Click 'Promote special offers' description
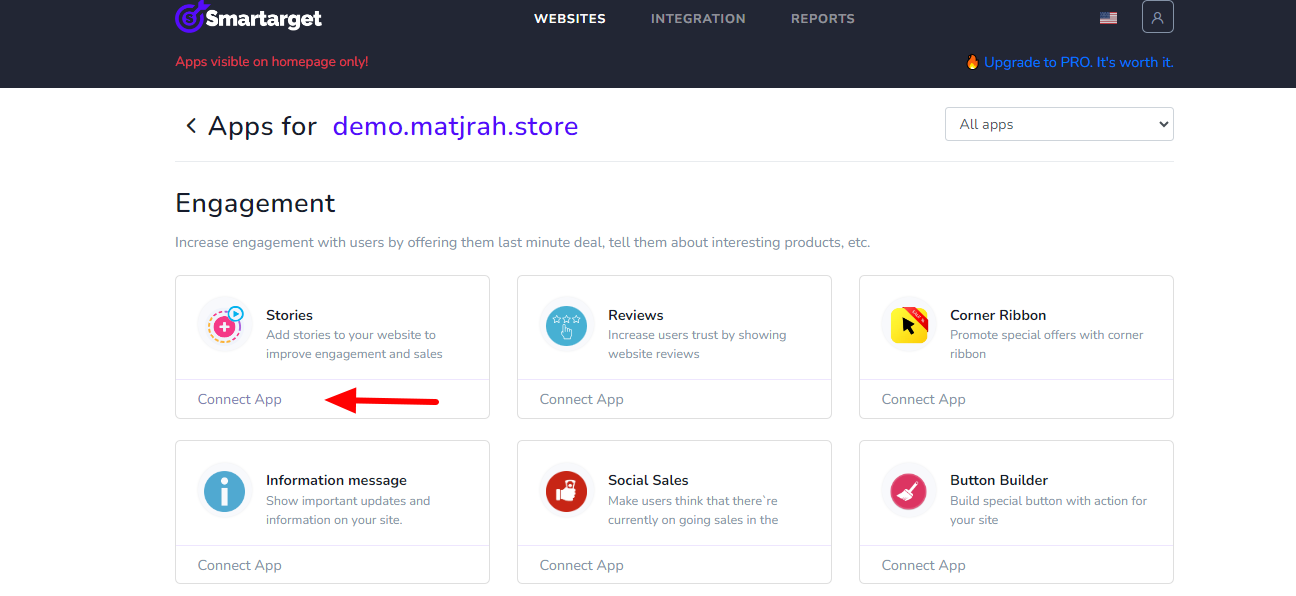The height and width of the screenshot is (596, 1296). (1047, 344)
